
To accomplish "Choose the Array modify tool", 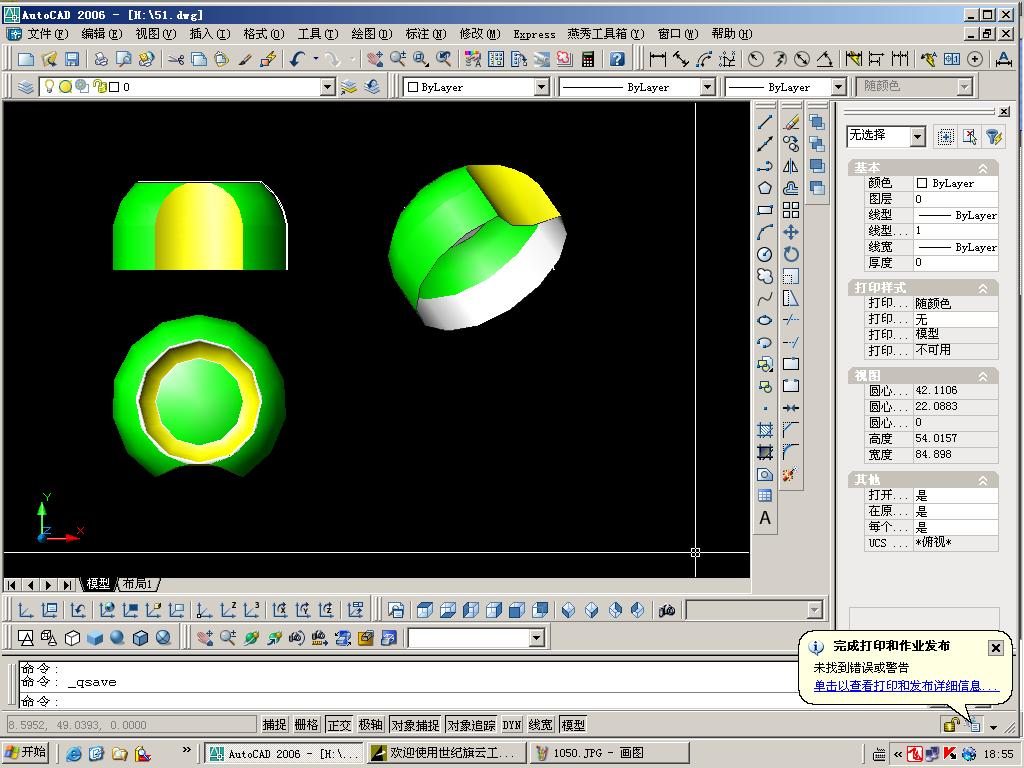I will (x=791, y=210).
